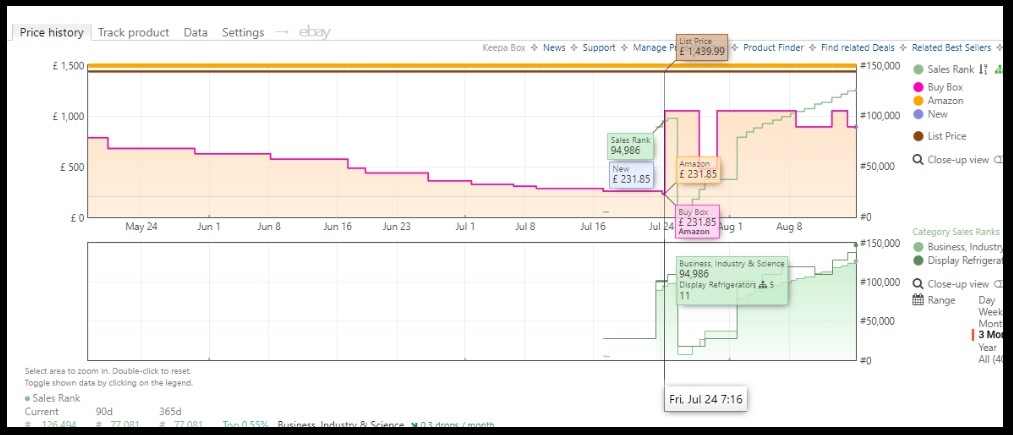
Task: Click the 'Current' statistics column header
Action: pyautogui.click(x=41, y=412)
